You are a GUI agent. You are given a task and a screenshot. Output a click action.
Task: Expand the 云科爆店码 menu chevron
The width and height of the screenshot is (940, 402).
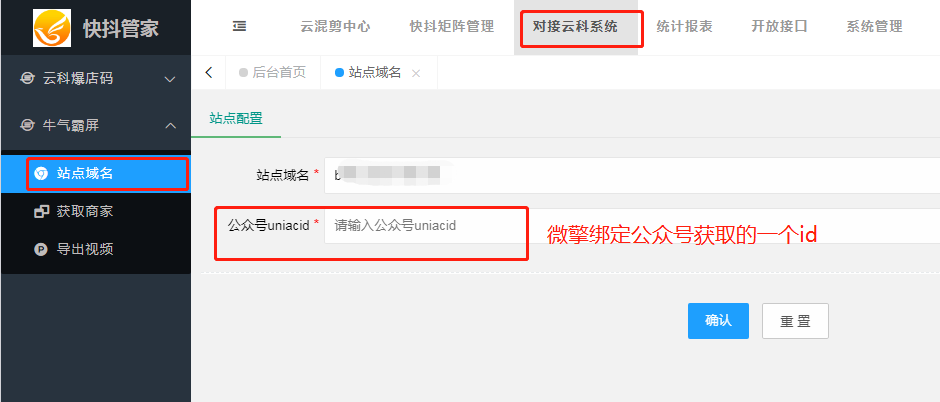point(170,79)
